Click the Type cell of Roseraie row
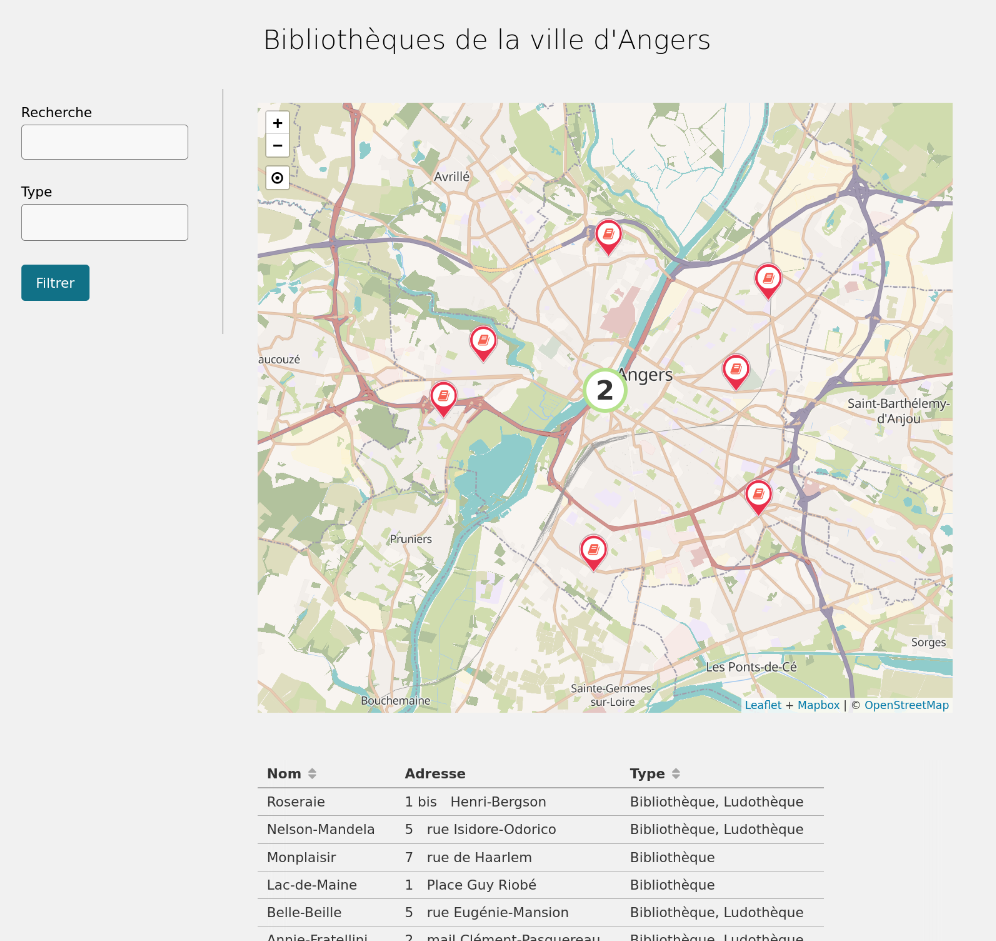The width and height of the screenshot is (996, 941). click(717, 802)
